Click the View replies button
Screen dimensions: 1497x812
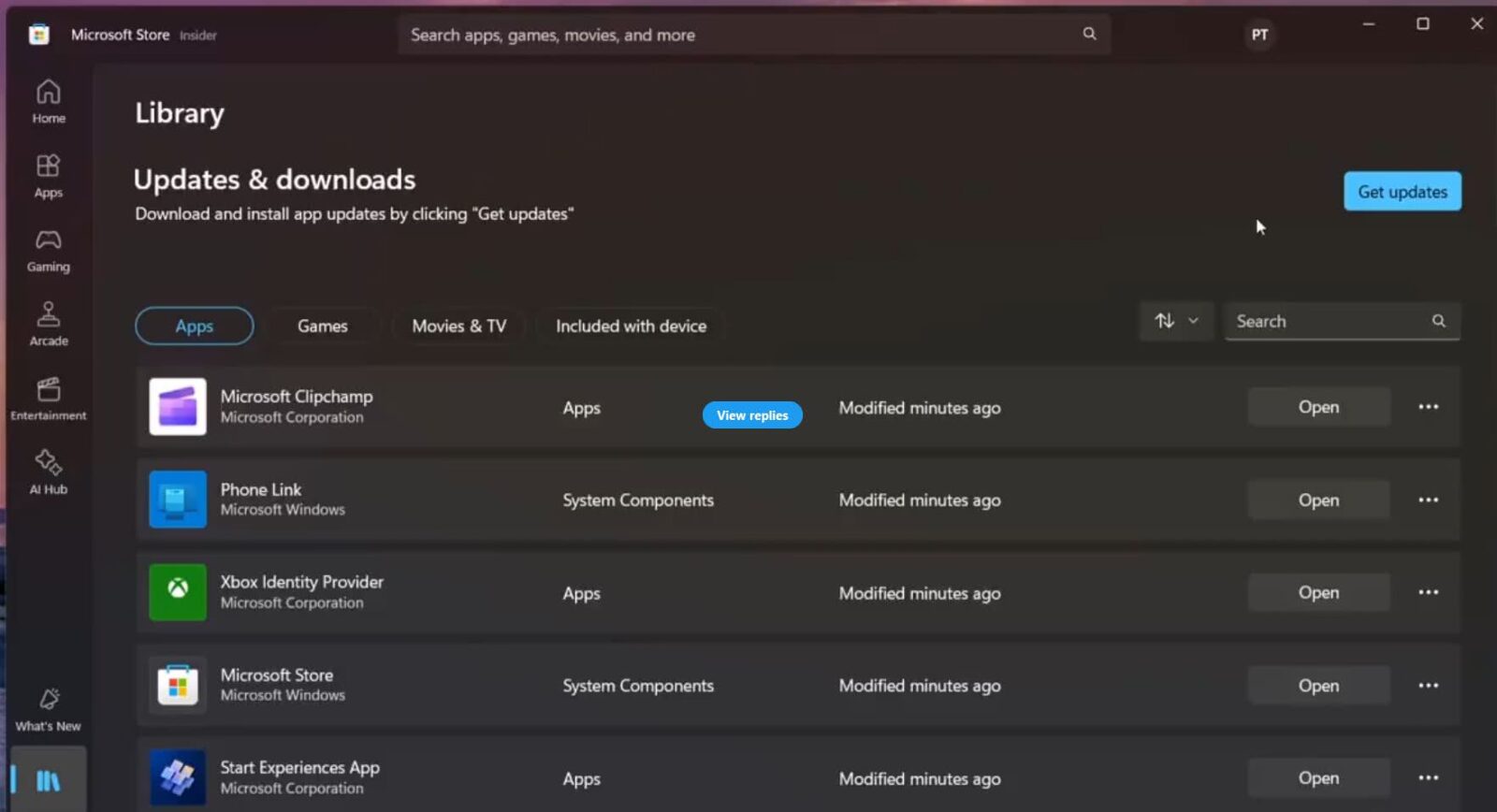[x=752, y=415]
